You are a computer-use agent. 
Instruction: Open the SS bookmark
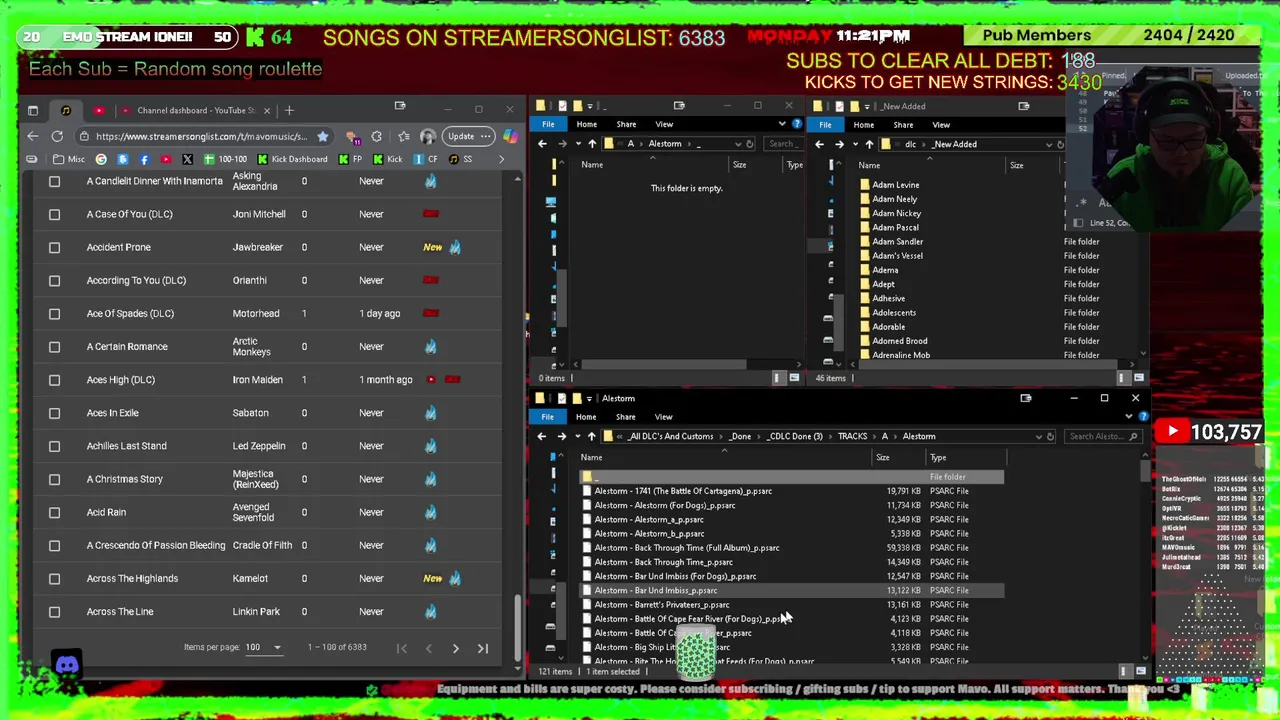(460, 159)
